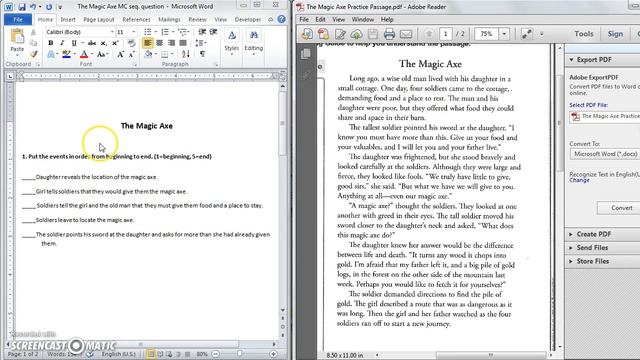The height and width of the screenshot is (360, 640).
Task: Open the Change Case dropdown
Action: pos(102,54)
